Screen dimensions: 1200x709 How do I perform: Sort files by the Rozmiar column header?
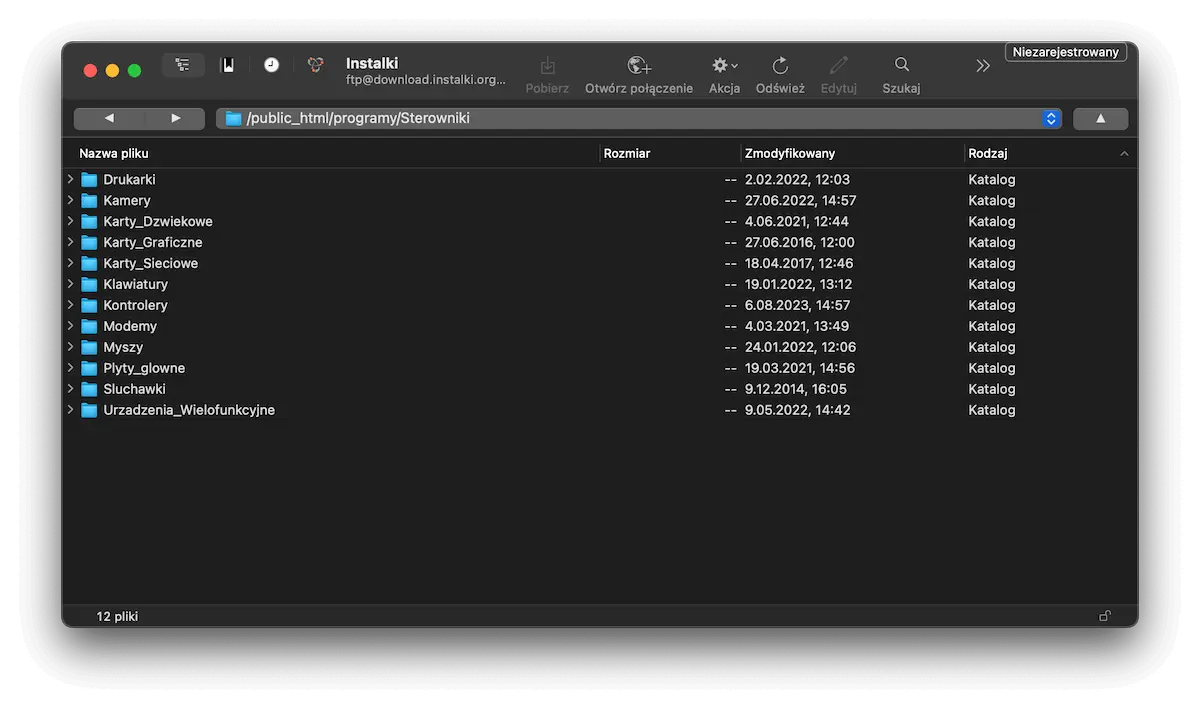625,153
